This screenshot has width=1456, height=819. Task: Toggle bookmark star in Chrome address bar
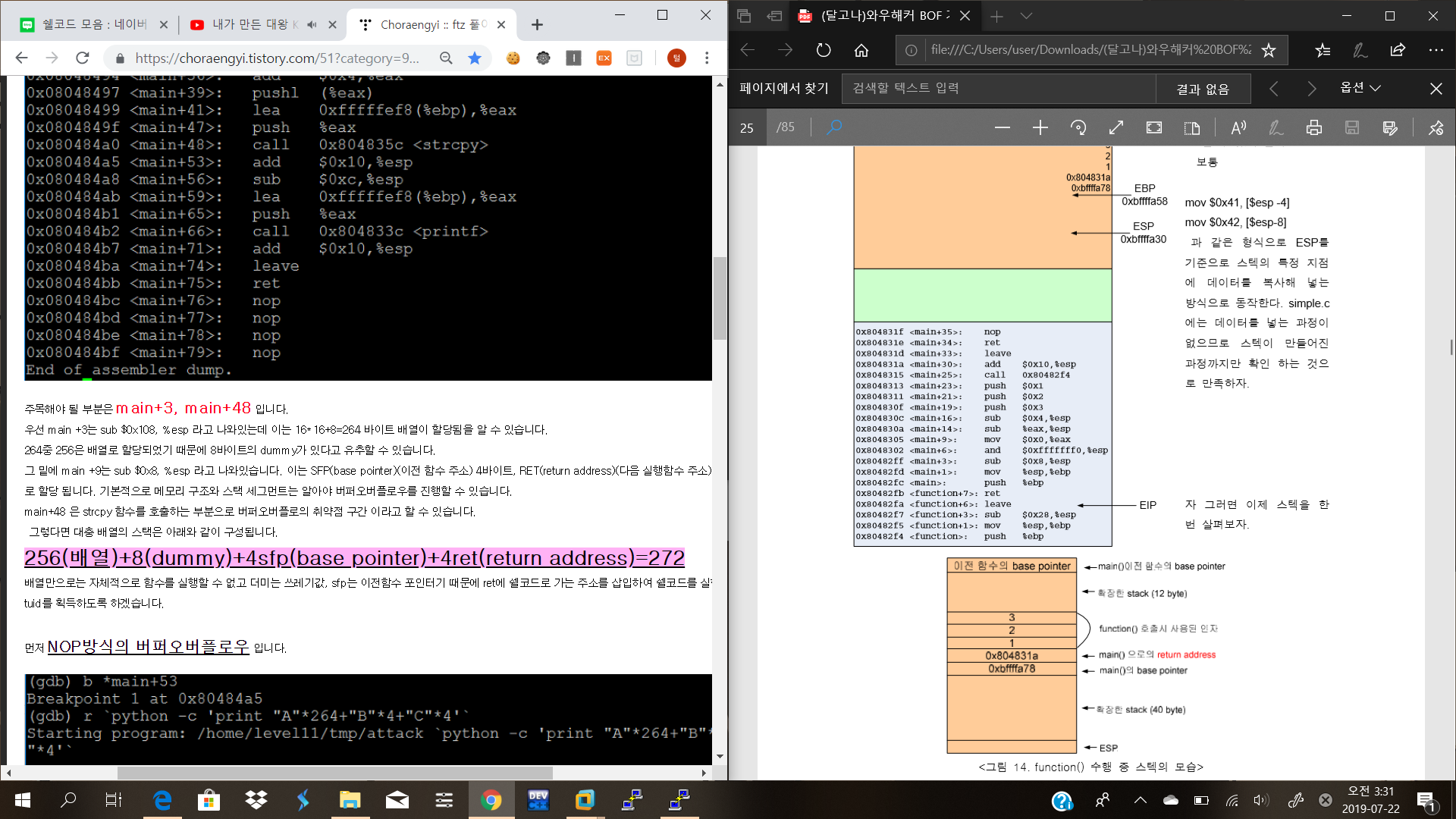tap(475, 58)
